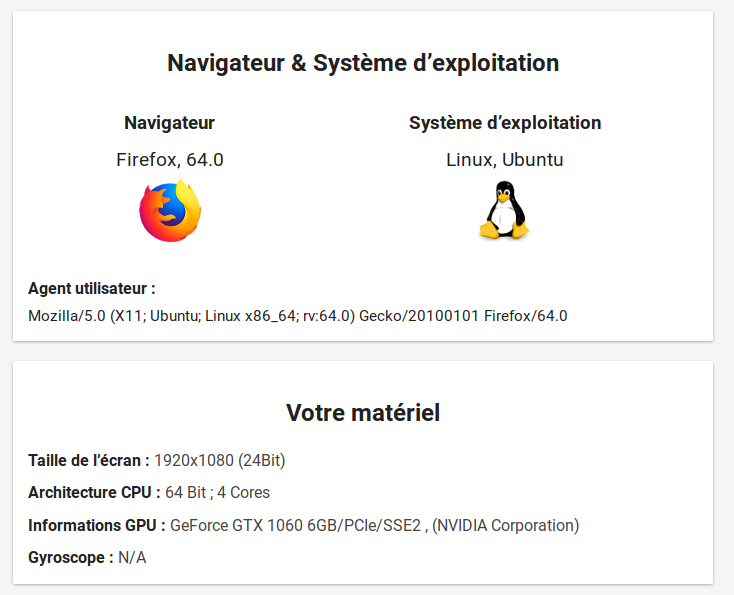Click the Mozilla/5.0 user agent string

point(298,316)
